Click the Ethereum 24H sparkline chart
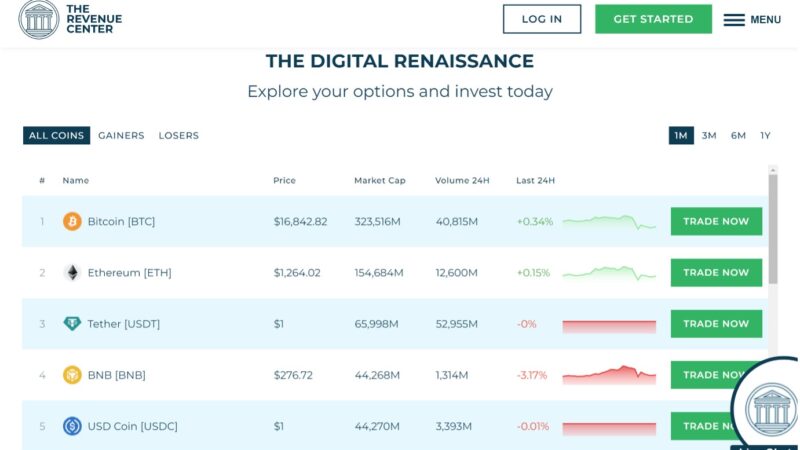The width and height of the screenshot is (800, 450). tap(609, 272)
